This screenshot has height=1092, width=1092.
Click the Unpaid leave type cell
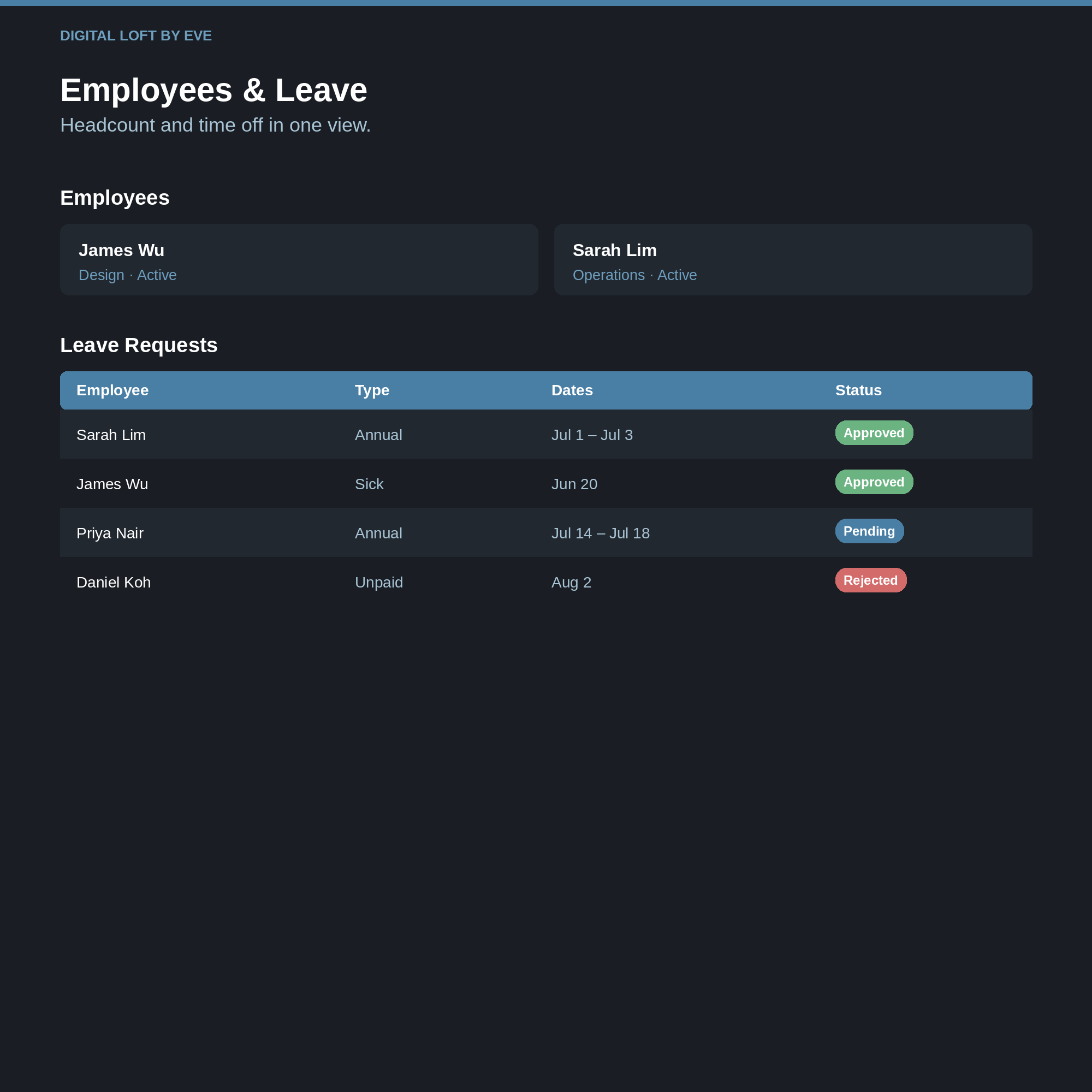coord(379,583)
